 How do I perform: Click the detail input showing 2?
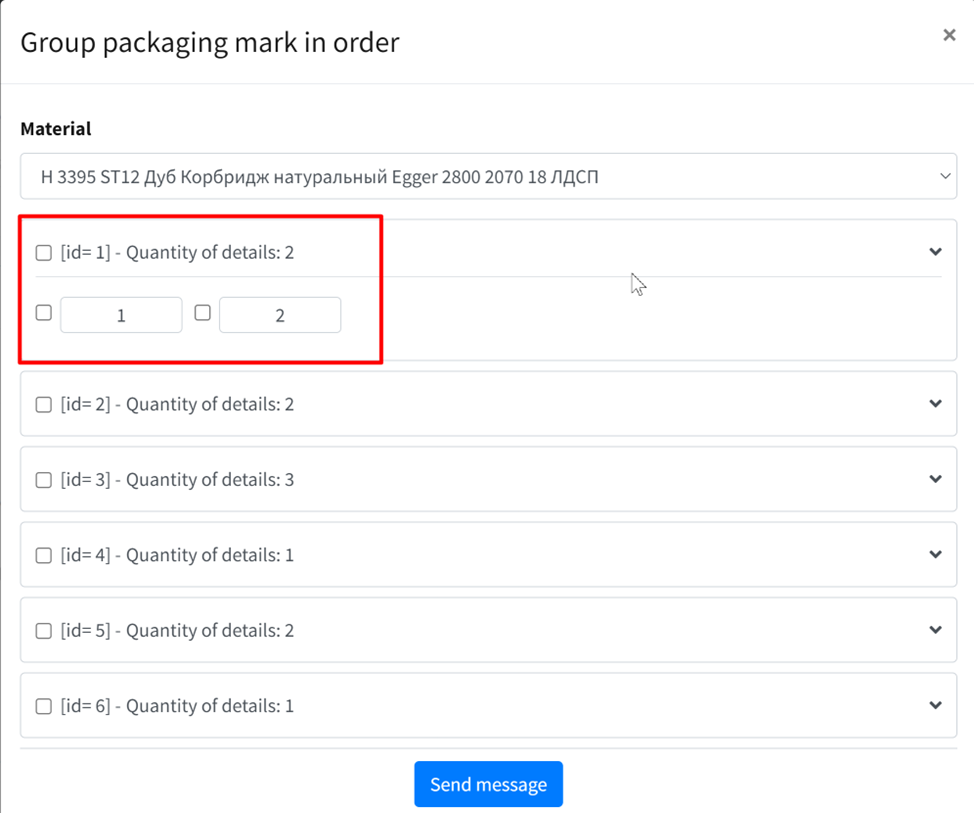pos(280,315)
